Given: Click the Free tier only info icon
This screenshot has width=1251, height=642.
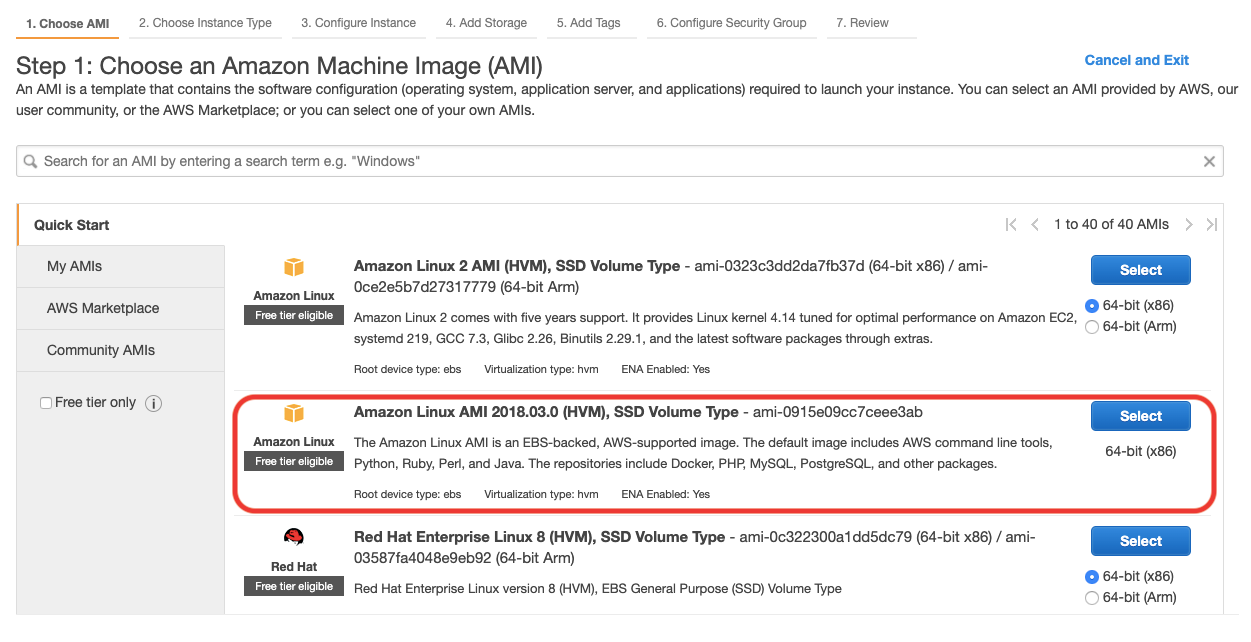Looking at the screenshot, I should point(153,403).
